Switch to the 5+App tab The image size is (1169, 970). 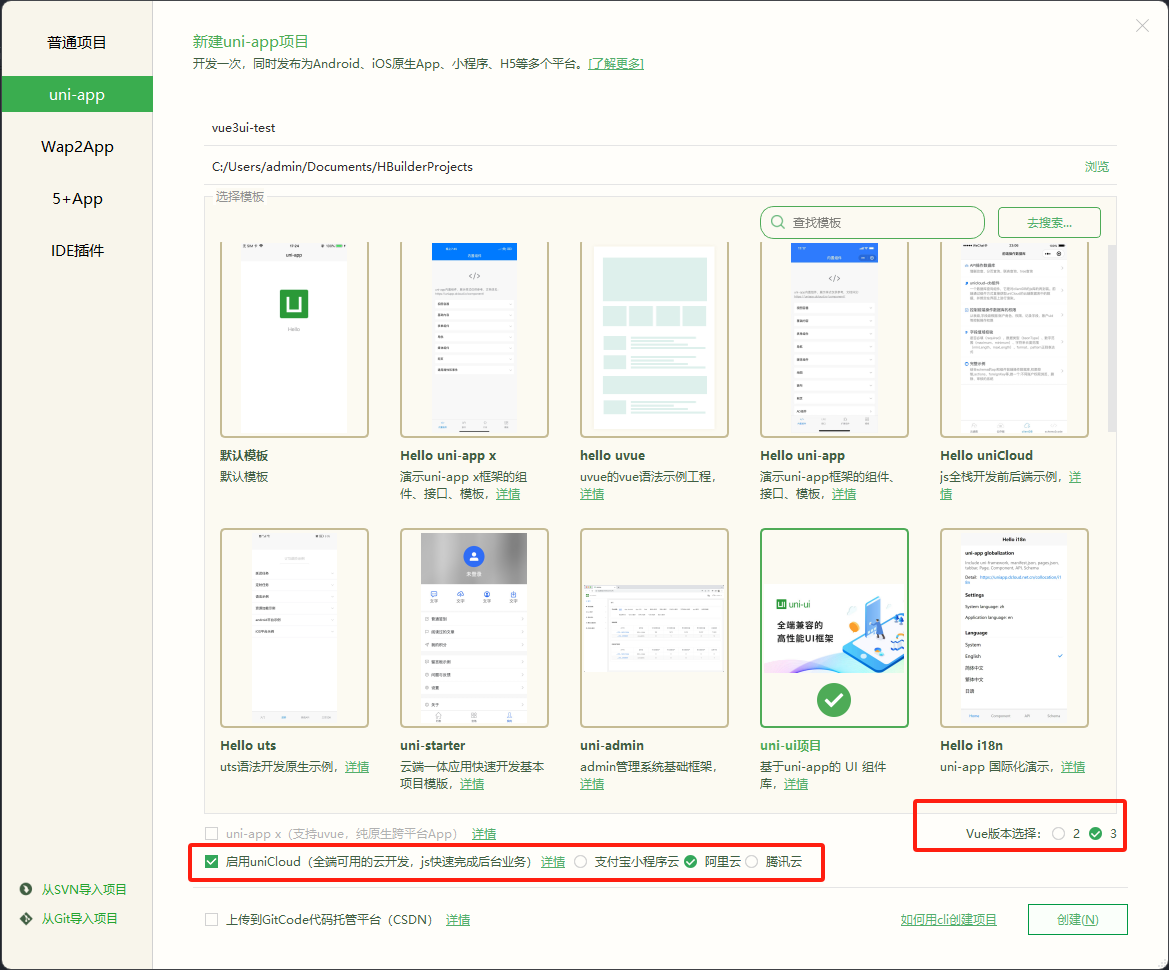pos(77,199)
